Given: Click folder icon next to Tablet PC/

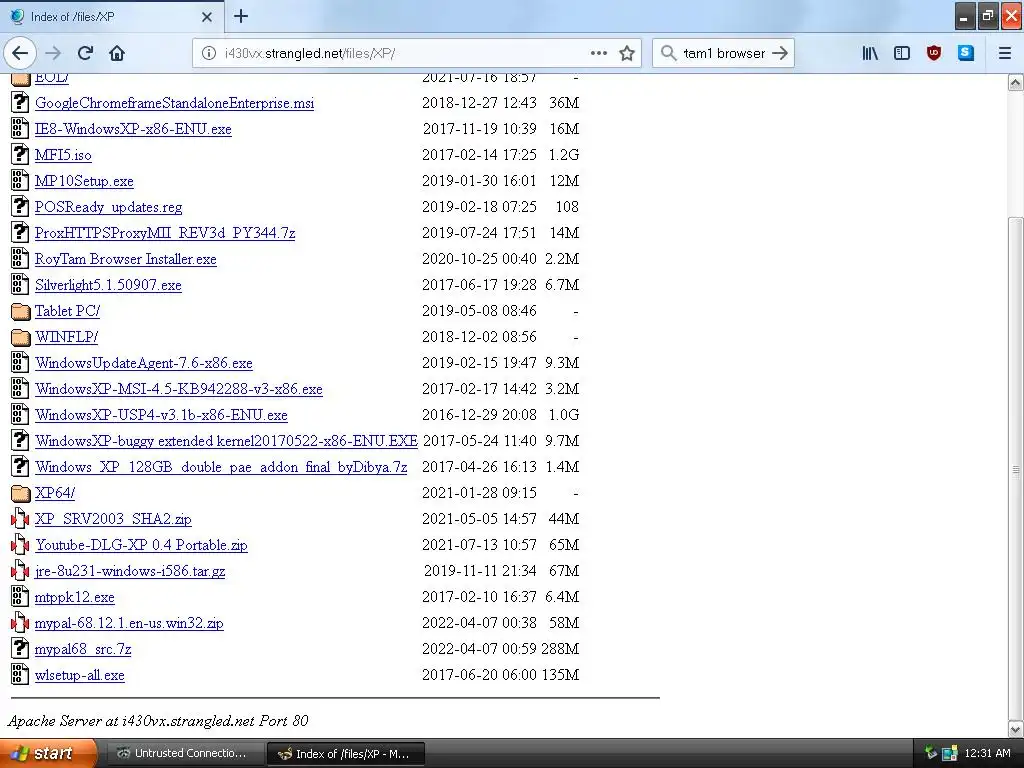Looking at the screenshot, I should click(20, 311).
